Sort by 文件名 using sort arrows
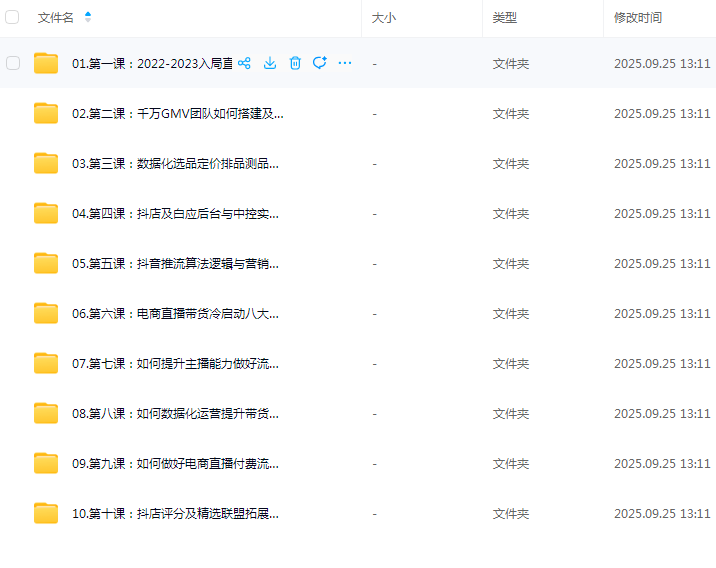Viewport: 716px width, 568px height. (88, 17)
